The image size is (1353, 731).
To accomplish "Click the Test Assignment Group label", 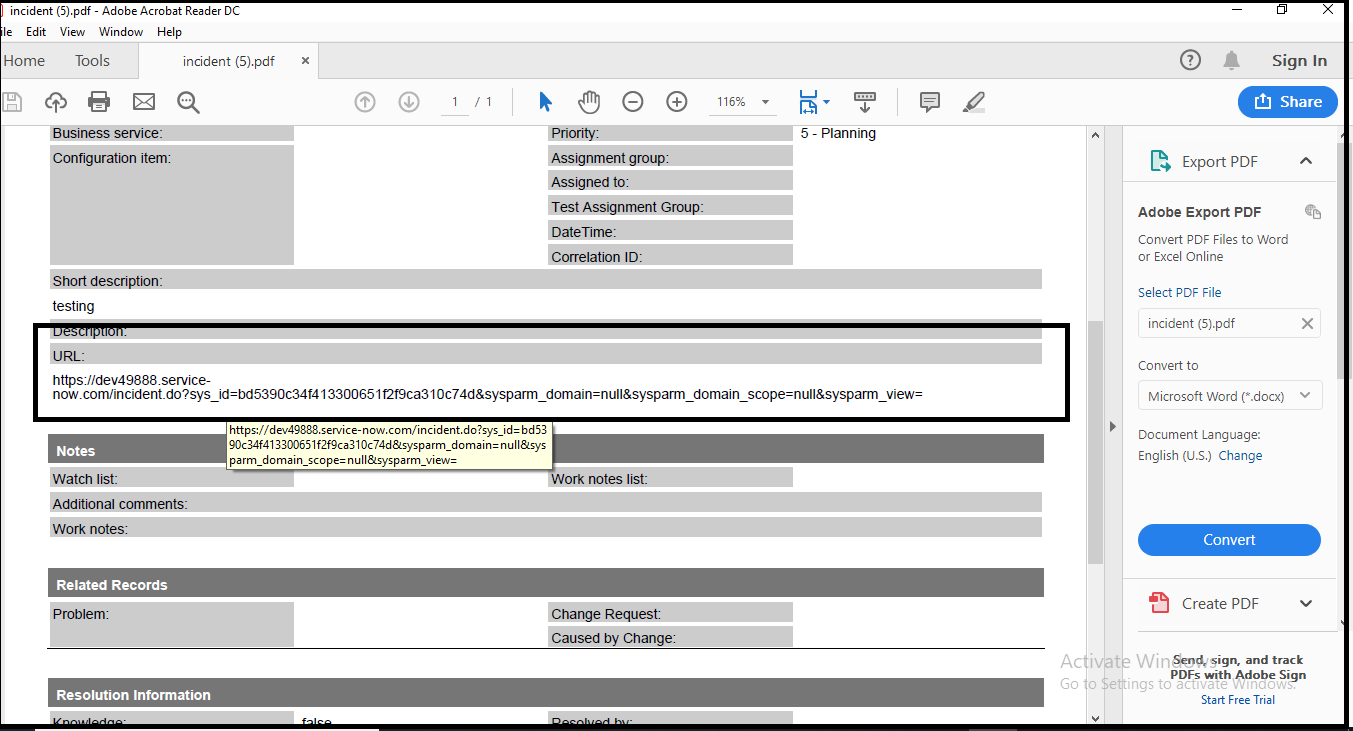I will tap(627, 207).
